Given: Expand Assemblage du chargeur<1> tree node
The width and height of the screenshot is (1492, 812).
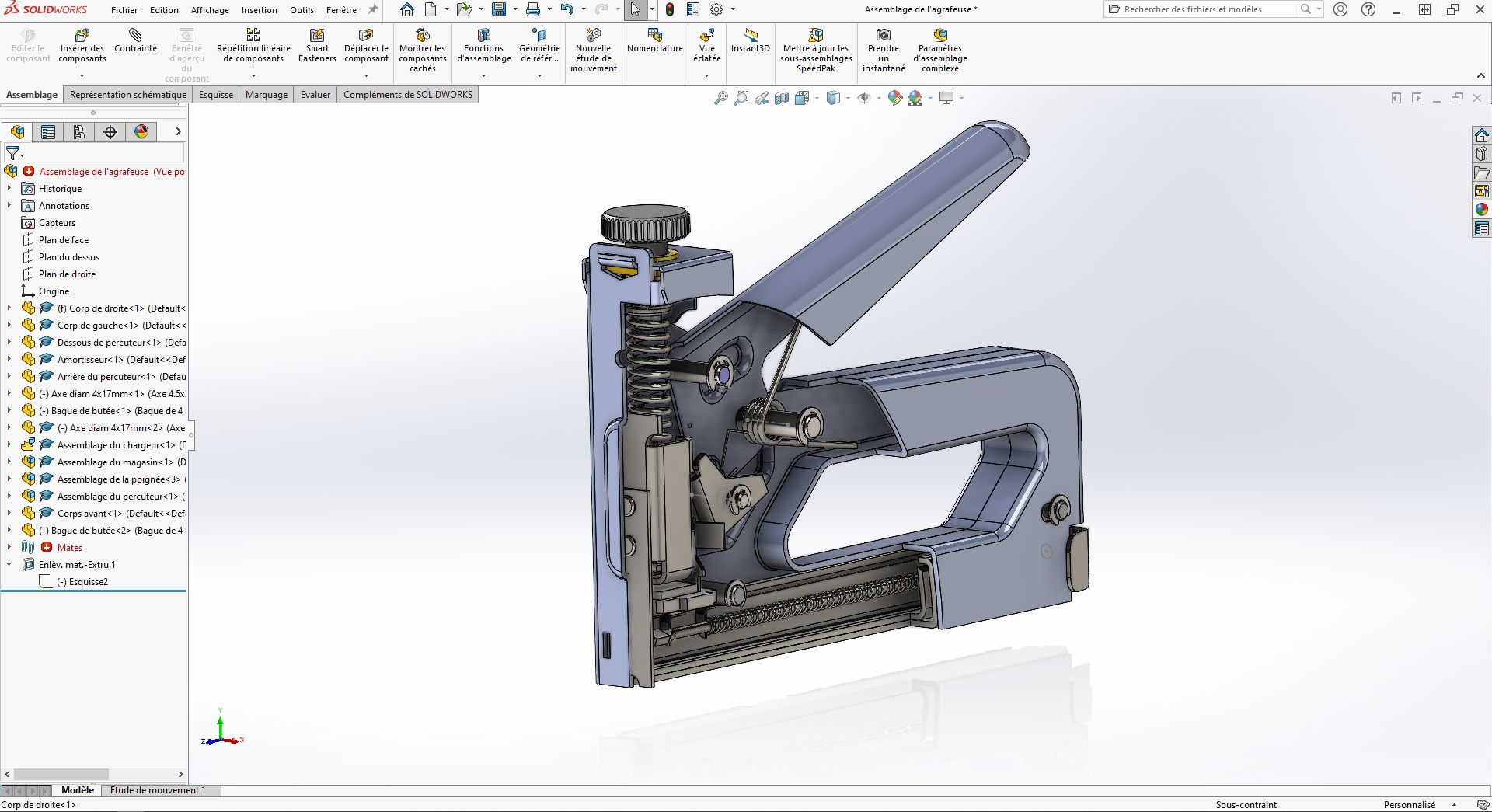Looking at the screenshot, I should tap(9, 445).
